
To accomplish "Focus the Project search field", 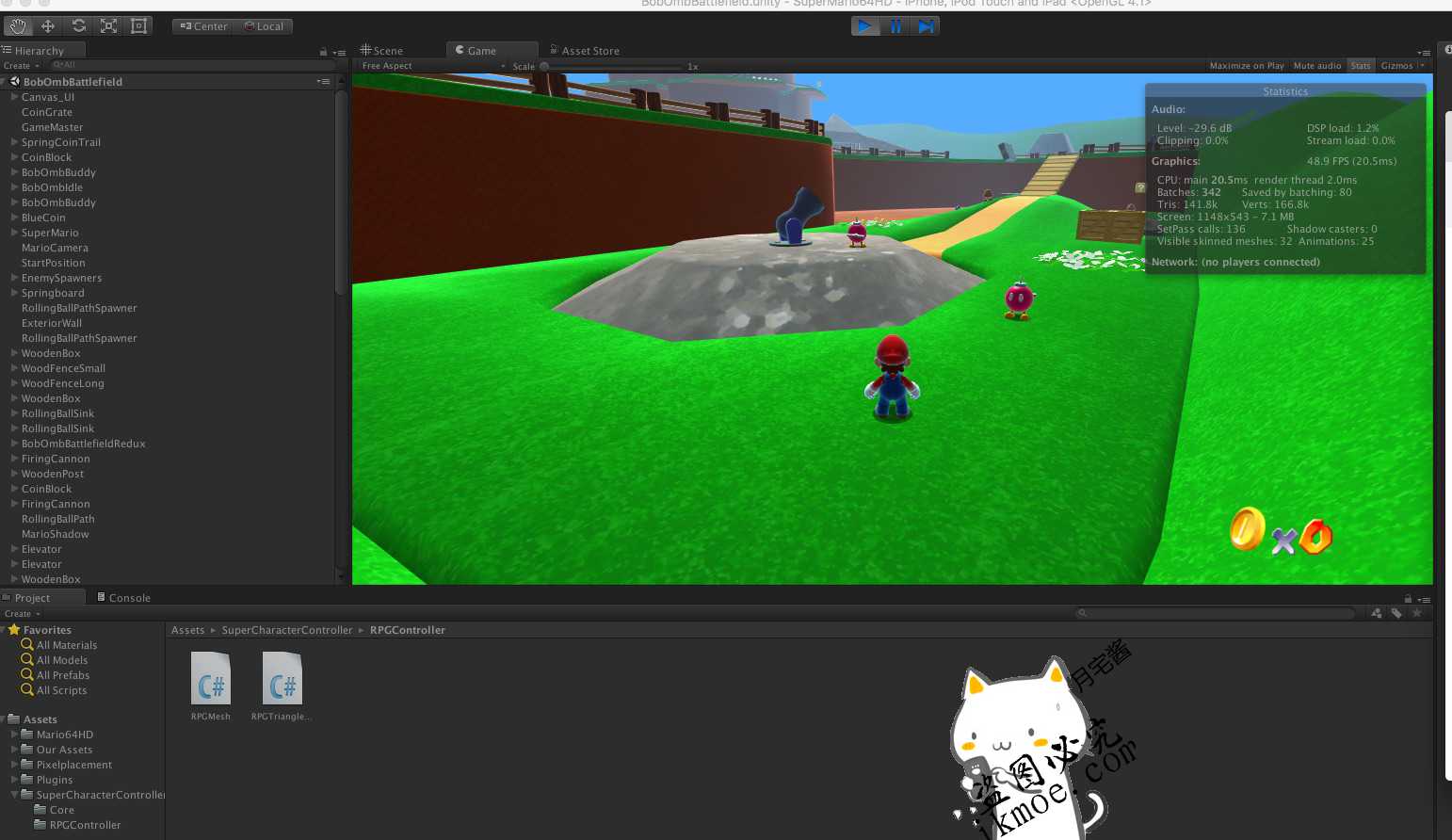I will [x=1215, y=613].
